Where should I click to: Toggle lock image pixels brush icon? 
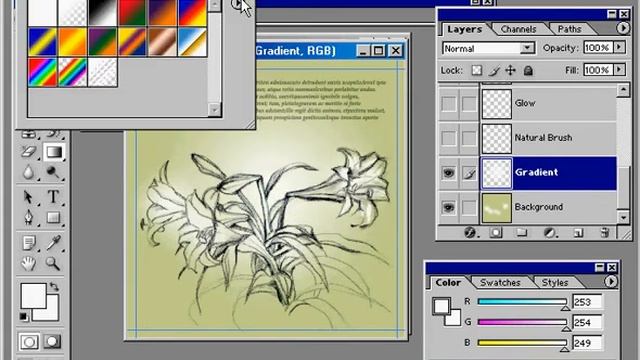point(494,71)
